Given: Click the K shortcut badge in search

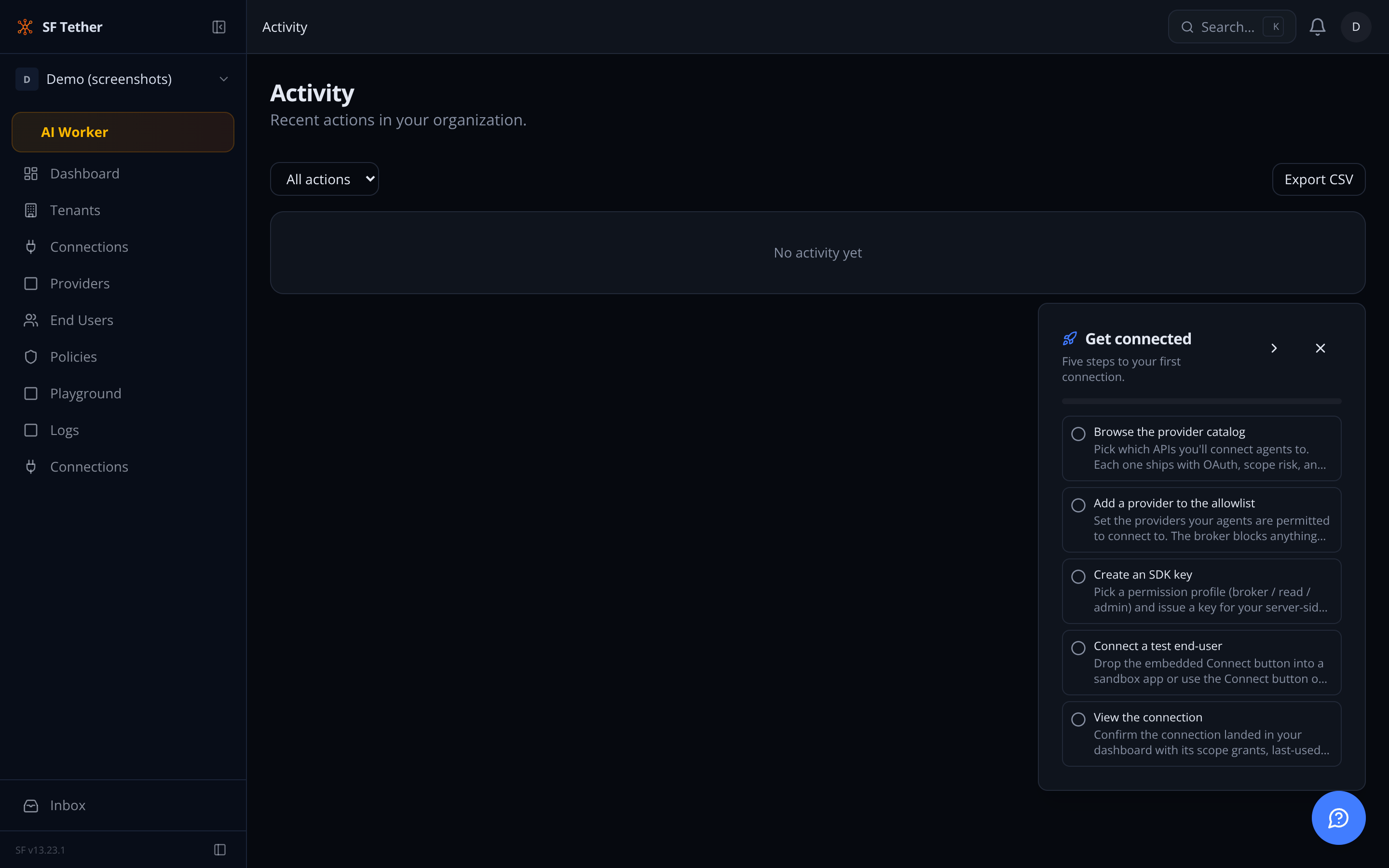Looking at the screenshot, I should pyautogui.click(x=1274, y=27).
